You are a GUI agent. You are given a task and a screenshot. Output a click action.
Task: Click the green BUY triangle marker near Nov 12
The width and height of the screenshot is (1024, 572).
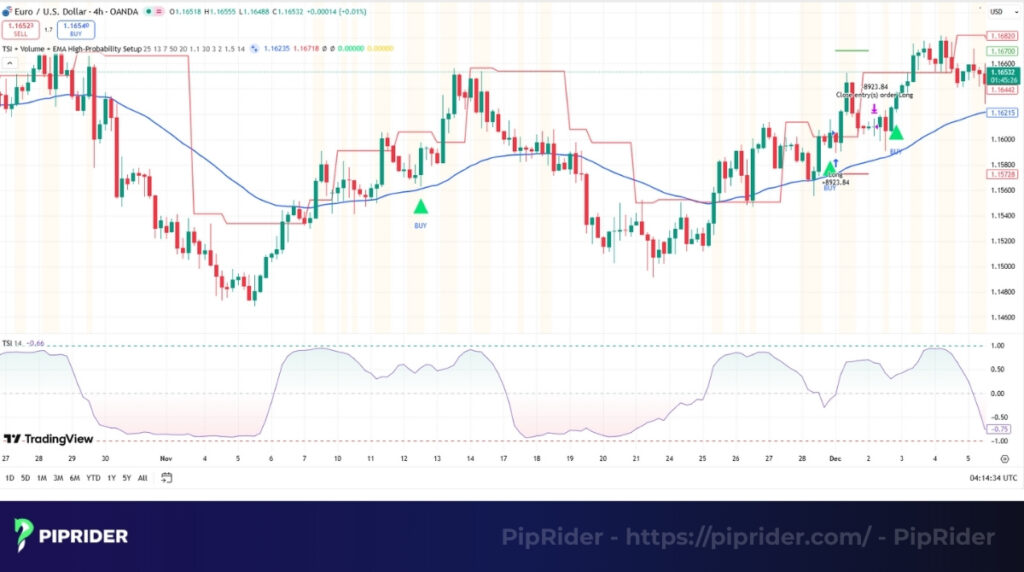[421, 207]
